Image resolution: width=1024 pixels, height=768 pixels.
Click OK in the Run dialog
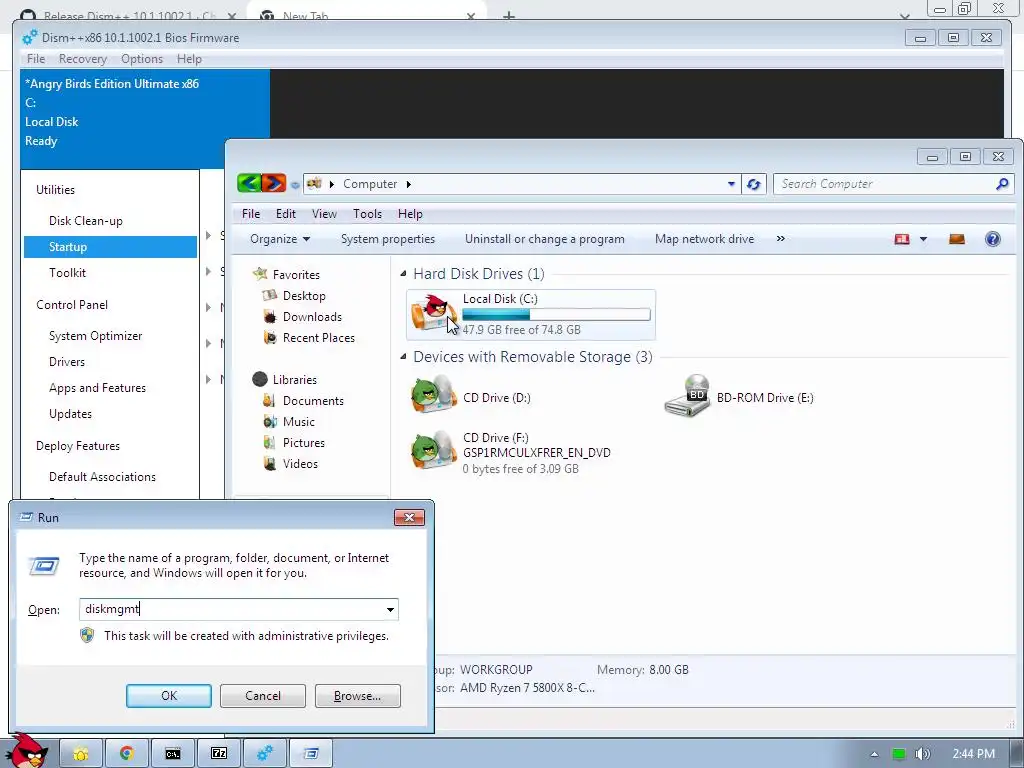(168, 696)
